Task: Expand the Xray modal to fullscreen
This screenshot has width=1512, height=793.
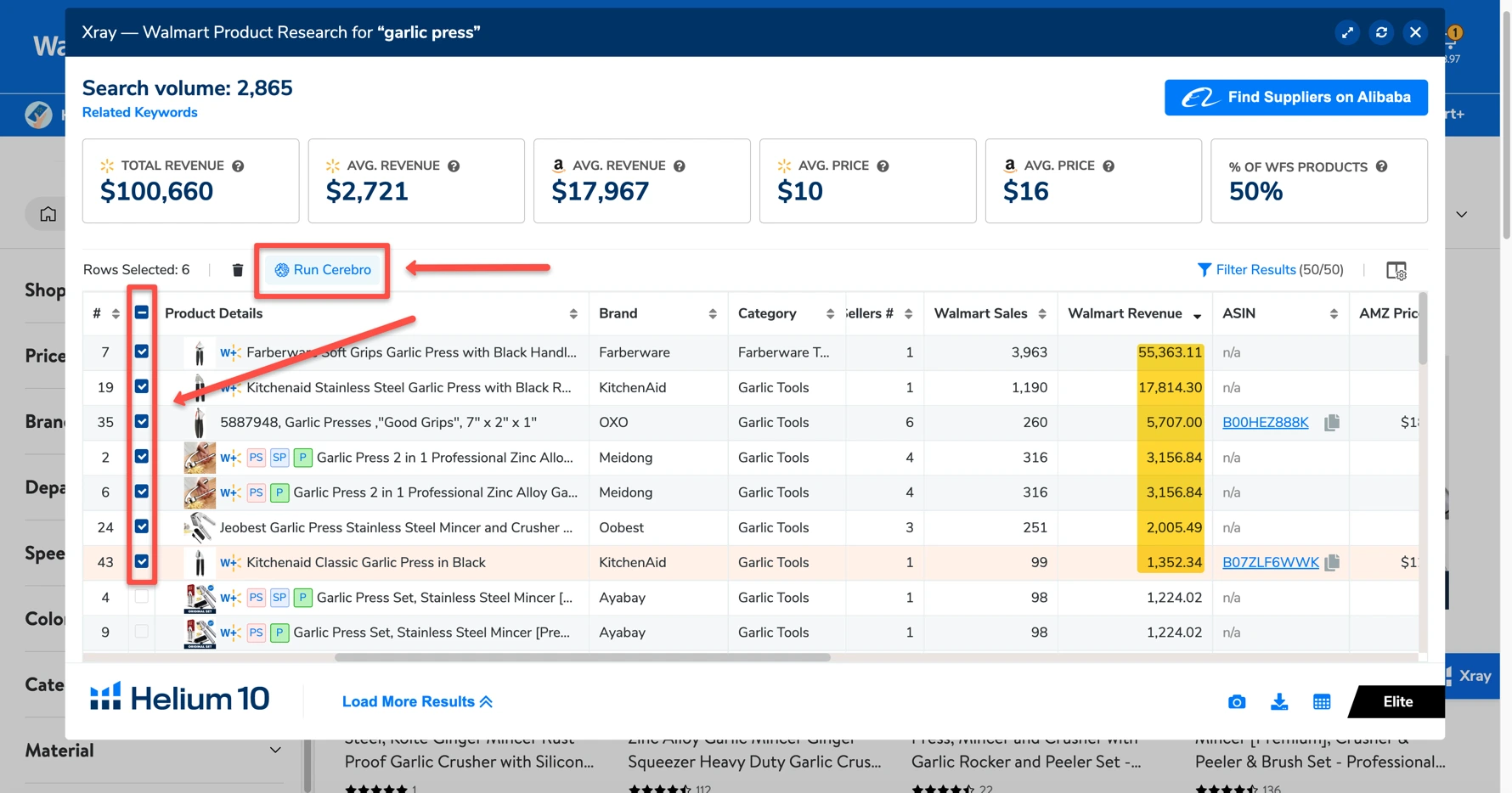Action: (1347, 32)
